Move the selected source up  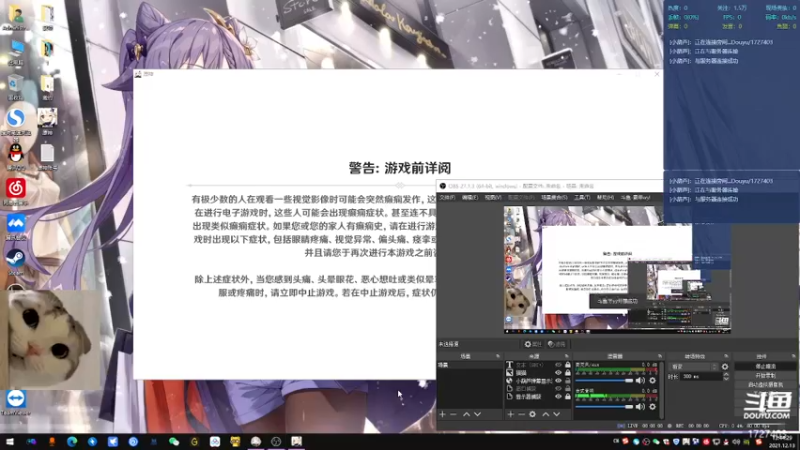point(545,414)
